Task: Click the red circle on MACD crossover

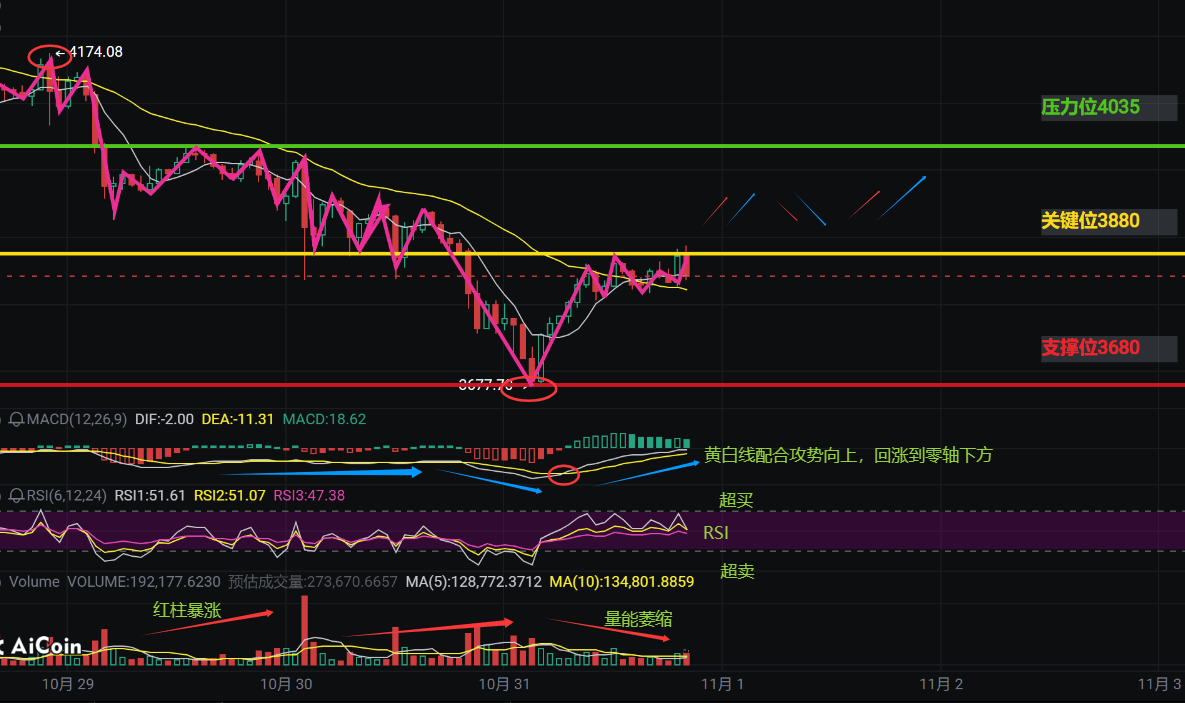Action: (565, 474)
